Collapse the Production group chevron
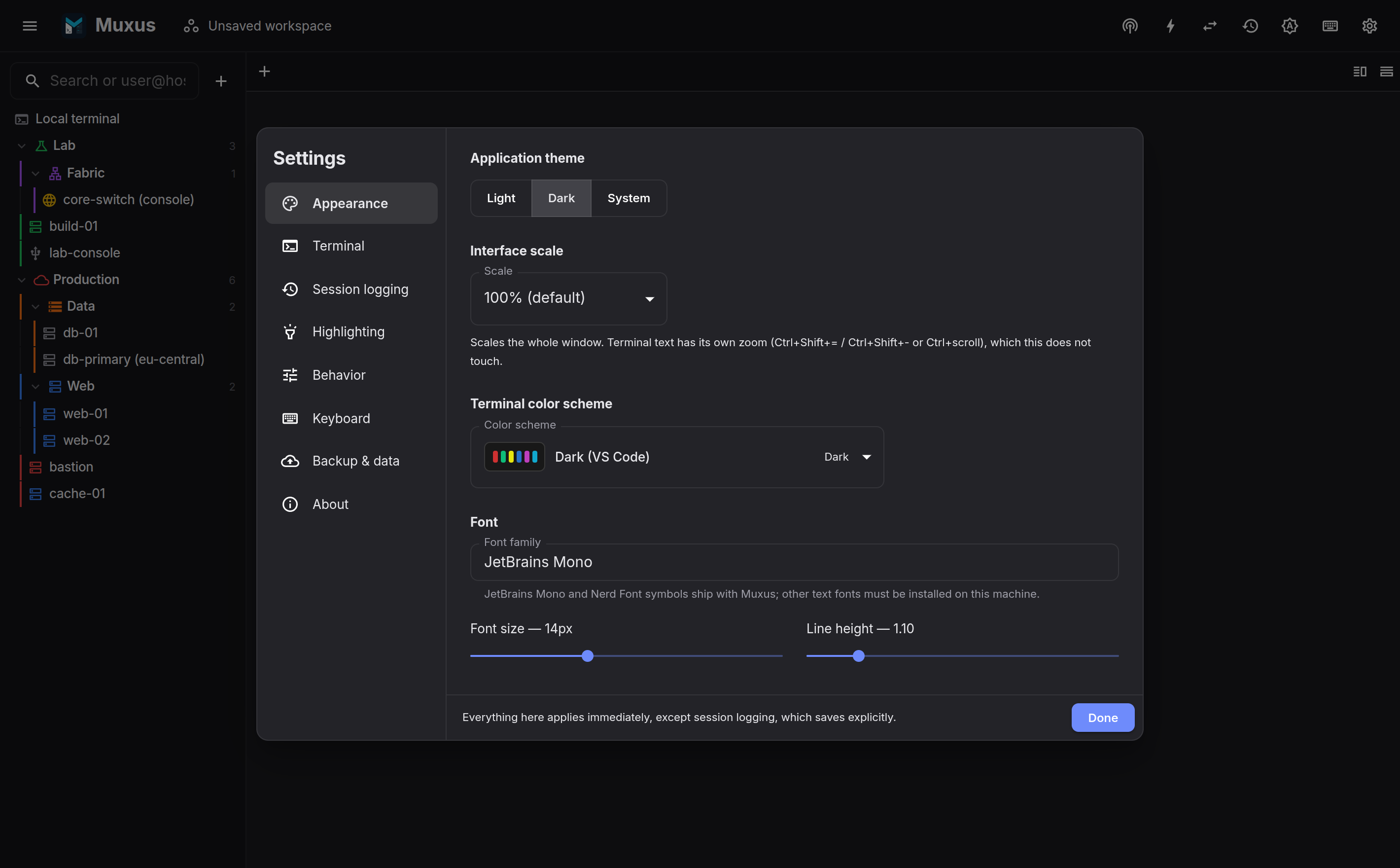Image resolution: width=1400 pixels, height=868 pixels. pyautogui.click(x=22, y=280)
